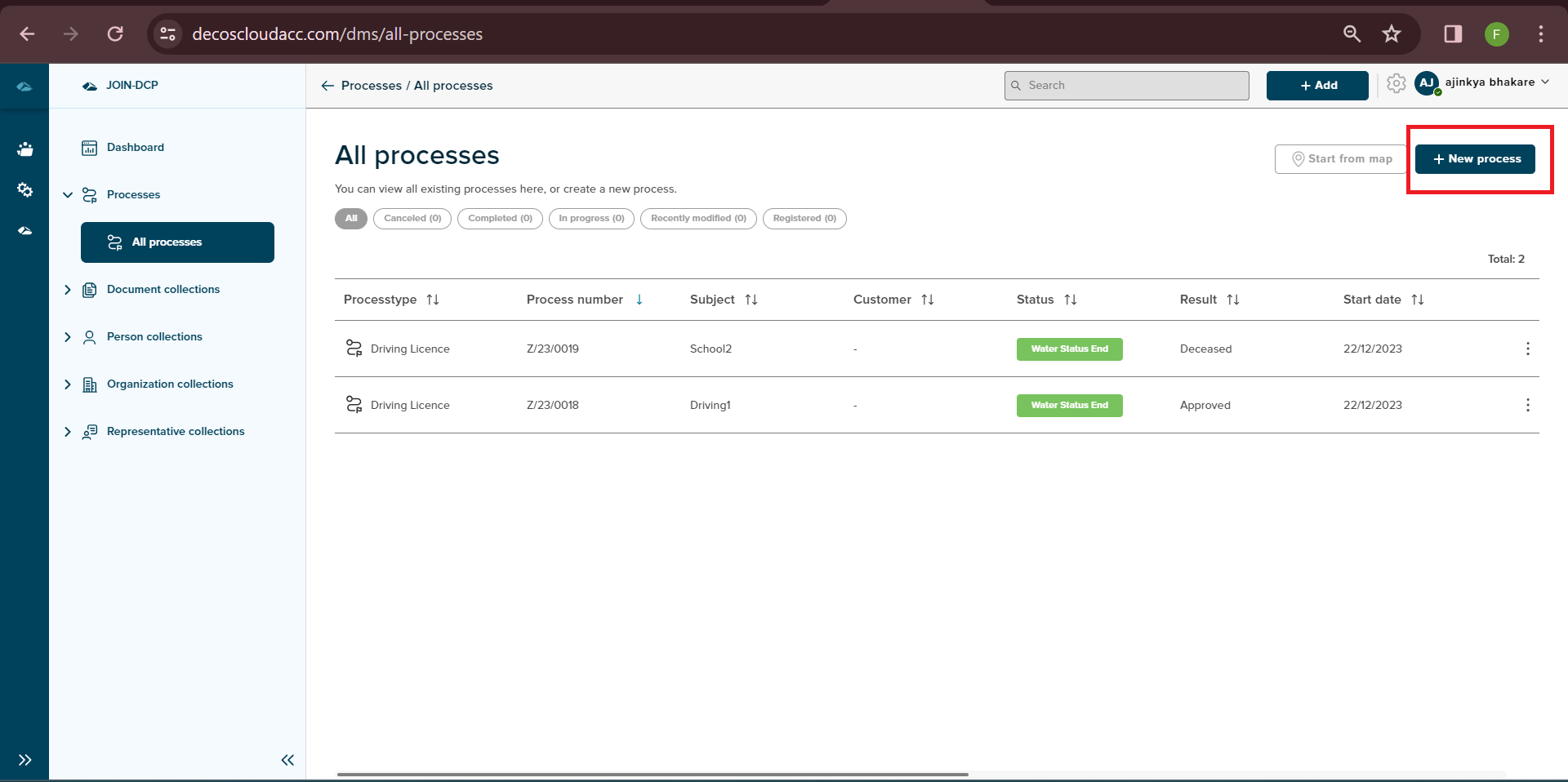Expand Person collections tree item
The image size is (1568, 782).
[68, 337]
